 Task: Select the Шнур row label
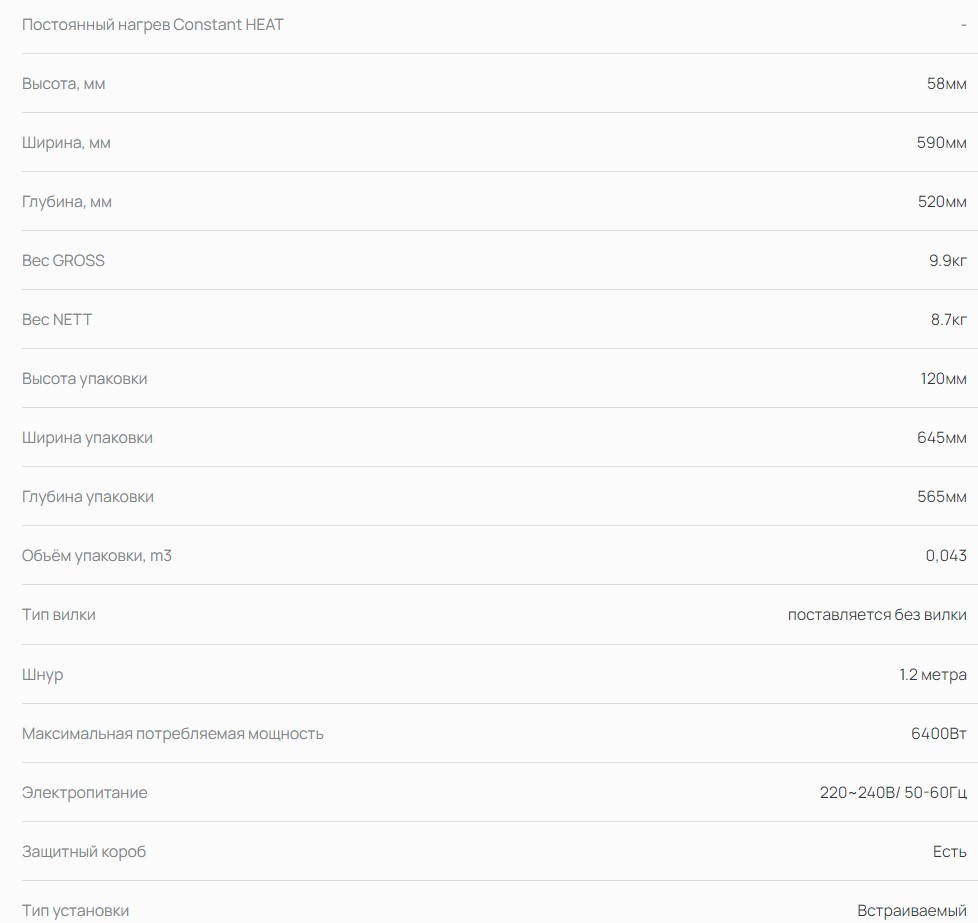[x=42, y=675]
